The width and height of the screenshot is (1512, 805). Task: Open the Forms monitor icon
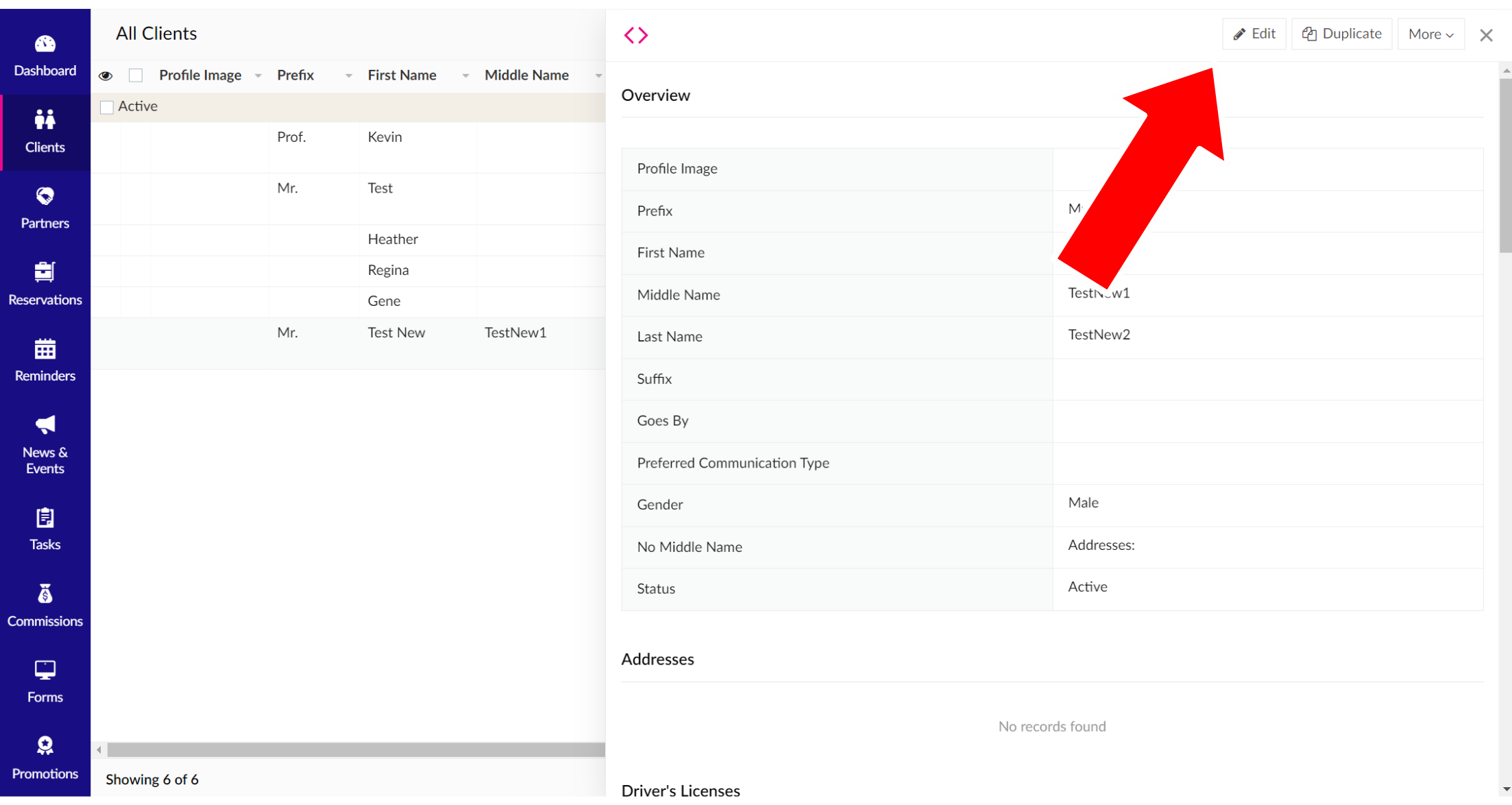[45, 670]
